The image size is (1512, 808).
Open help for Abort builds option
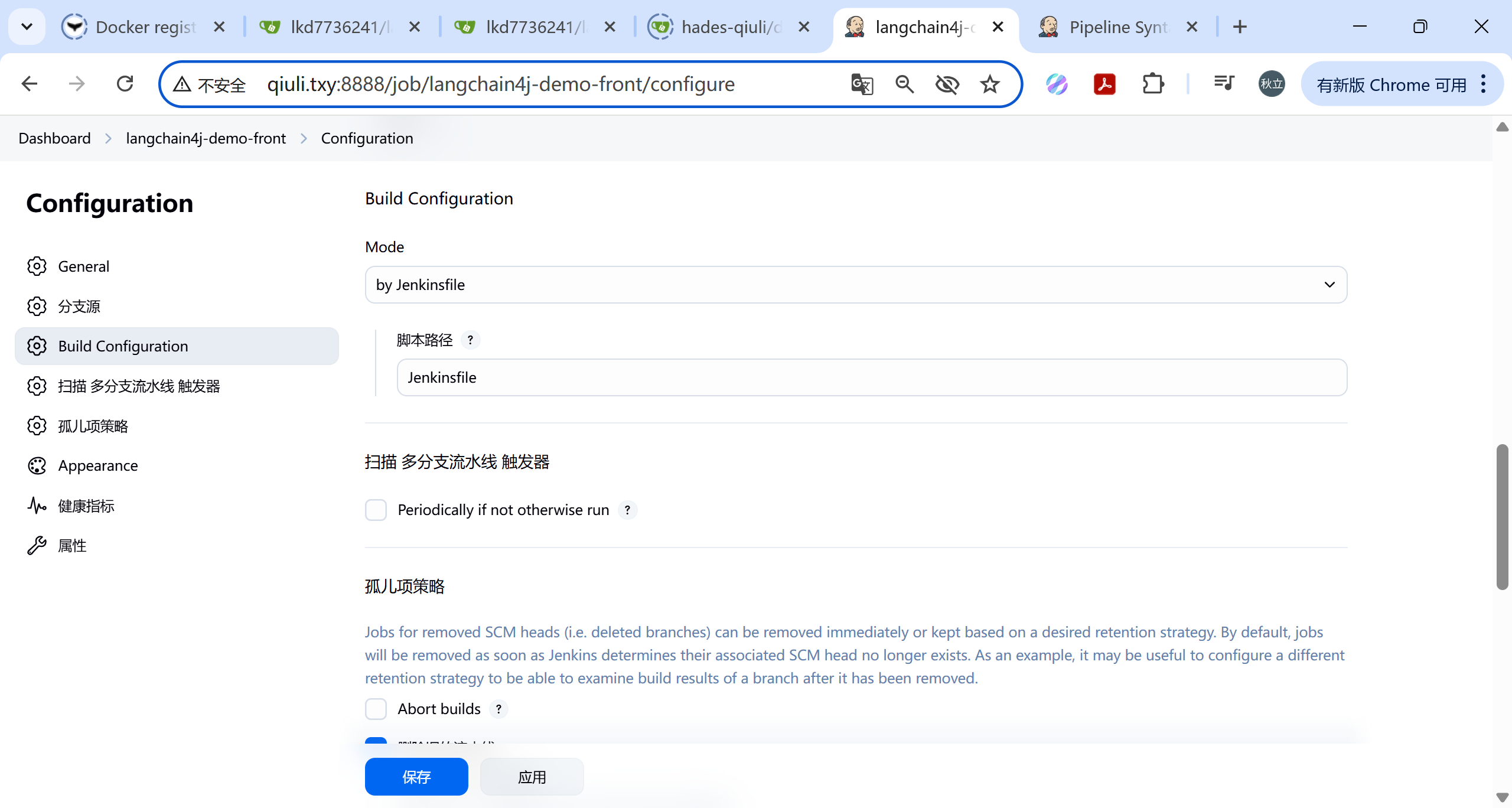pyautogui.click(x=498, y=709)
